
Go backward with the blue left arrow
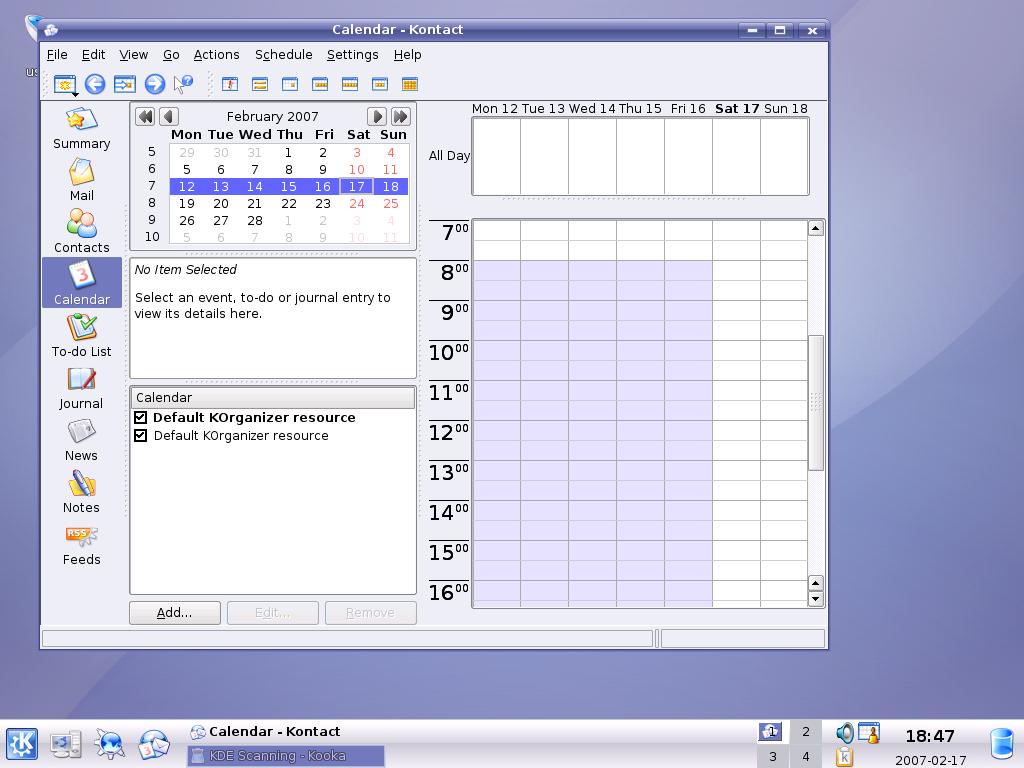(95, 84)
